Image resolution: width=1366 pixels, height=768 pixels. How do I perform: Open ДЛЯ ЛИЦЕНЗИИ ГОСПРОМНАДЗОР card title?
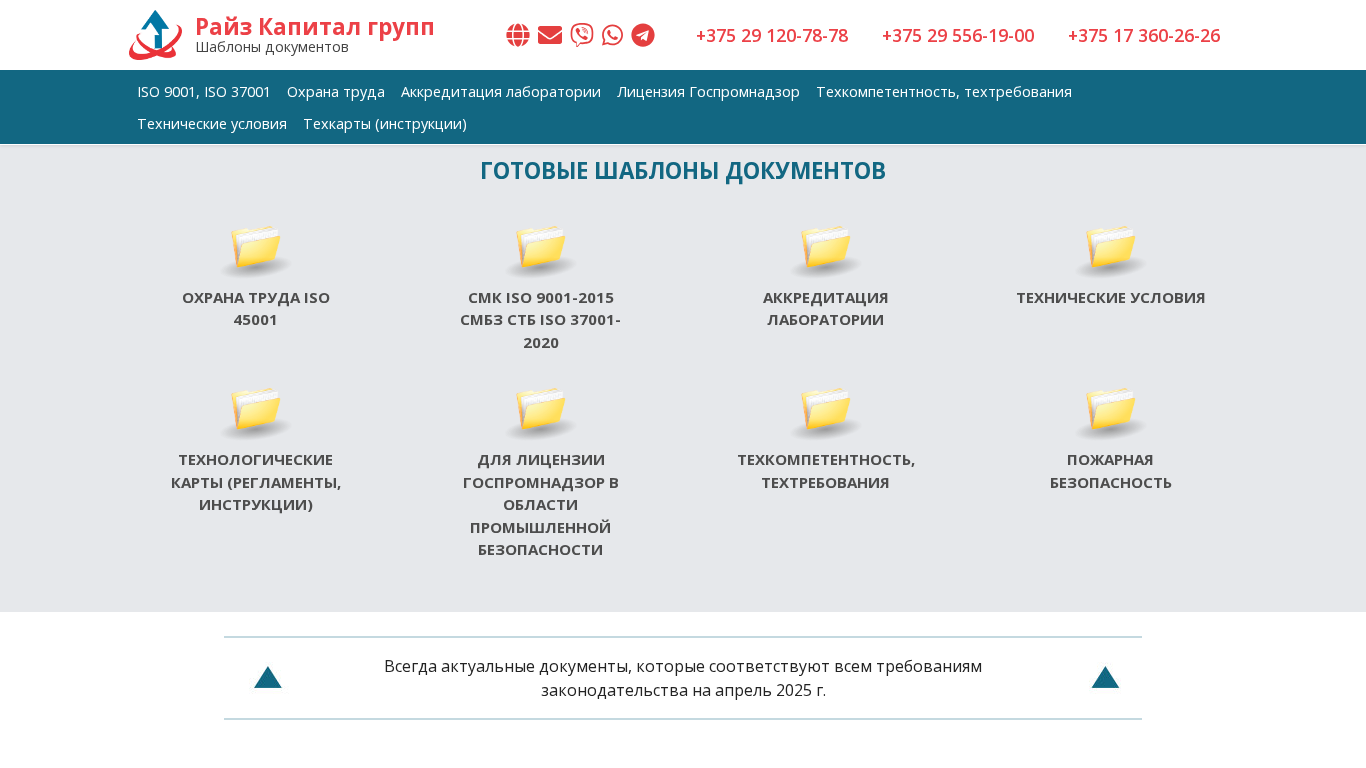pyautogui.click(x=541, y=505)
